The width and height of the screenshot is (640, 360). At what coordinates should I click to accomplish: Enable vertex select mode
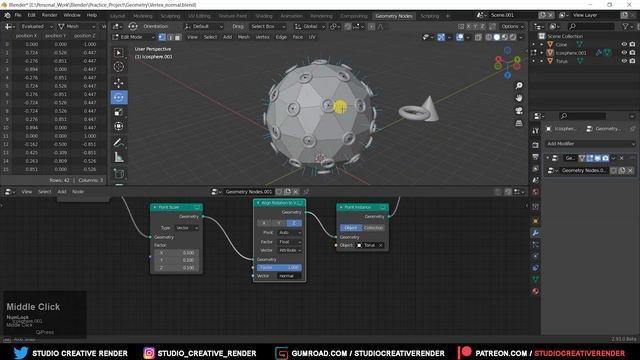(x=162, y=37)
